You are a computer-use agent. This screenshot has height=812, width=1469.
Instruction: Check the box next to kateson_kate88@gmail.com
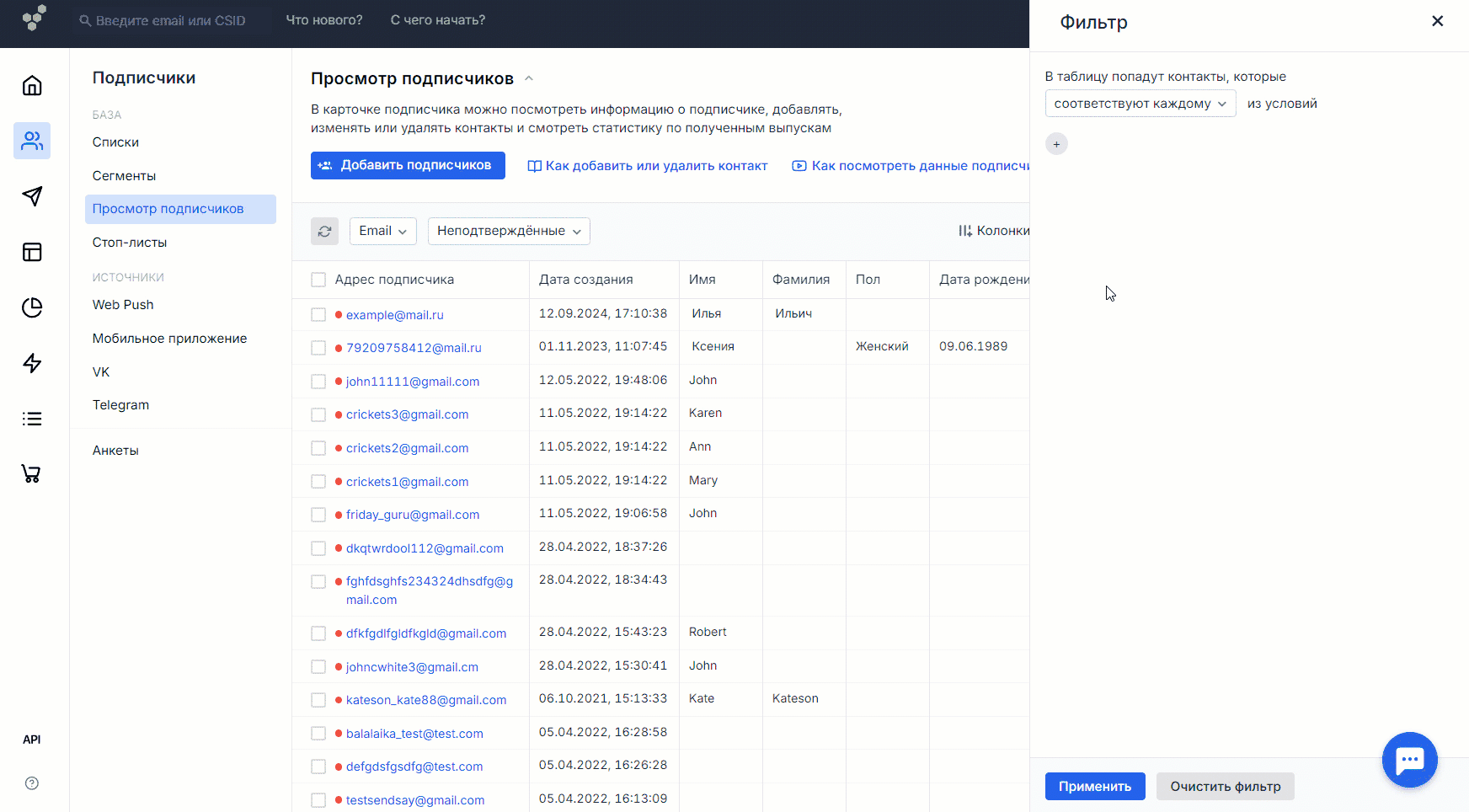pyautogui.click(x=318, y=700)
